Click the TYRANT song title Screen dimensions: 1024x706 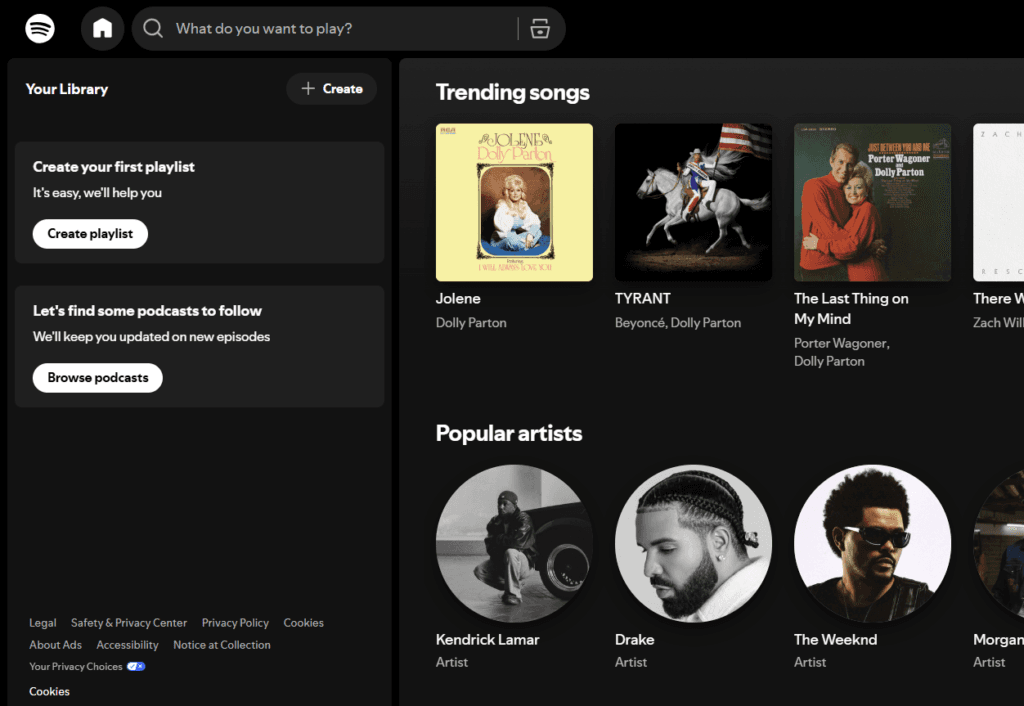click(x=643, y=298)
